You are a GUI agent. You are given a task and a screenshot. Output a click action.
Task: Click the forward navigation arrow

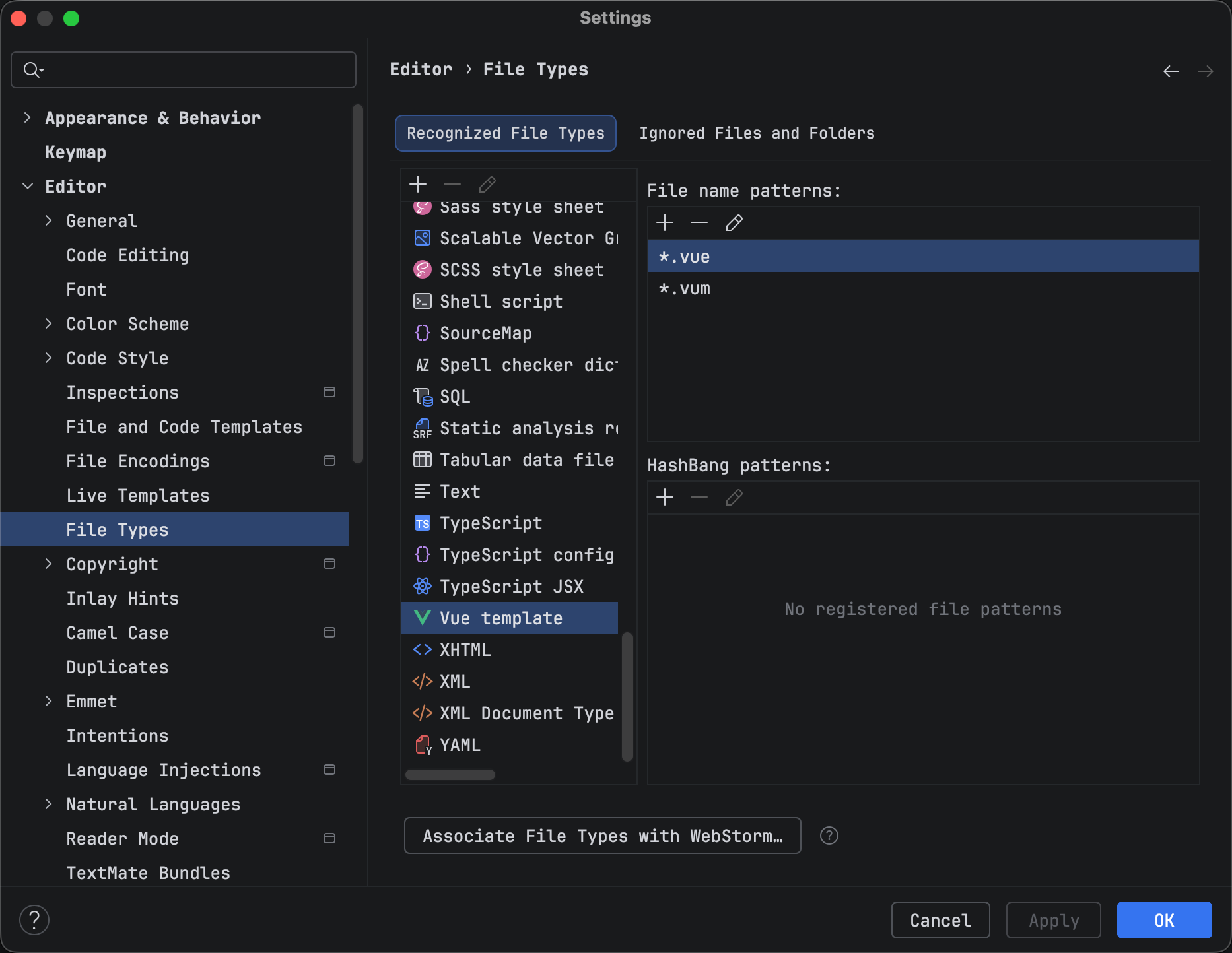(x=1206, y=71)
